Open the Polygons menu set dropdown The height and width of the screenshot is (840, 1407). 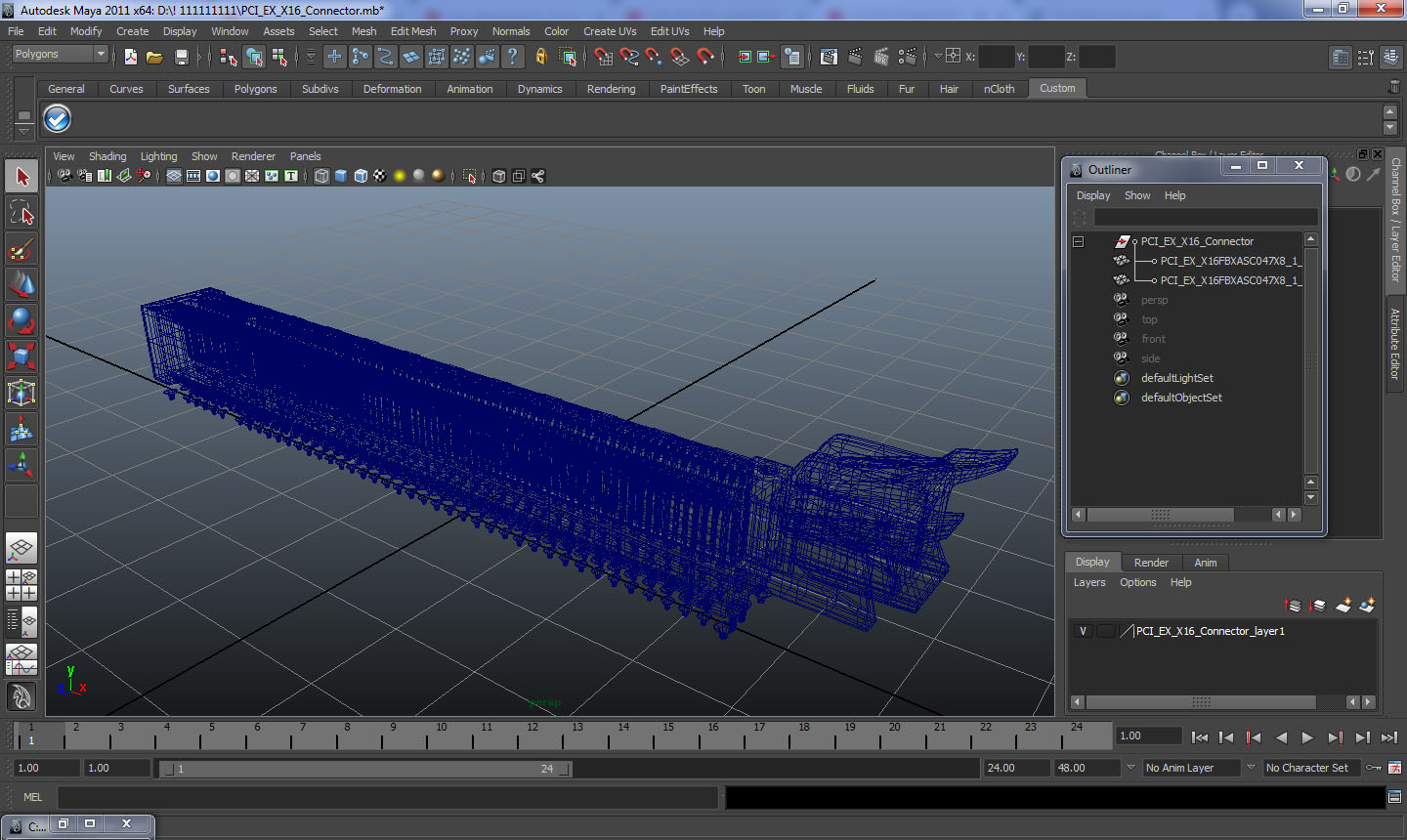pyautogui.click(x=59, y=54)
